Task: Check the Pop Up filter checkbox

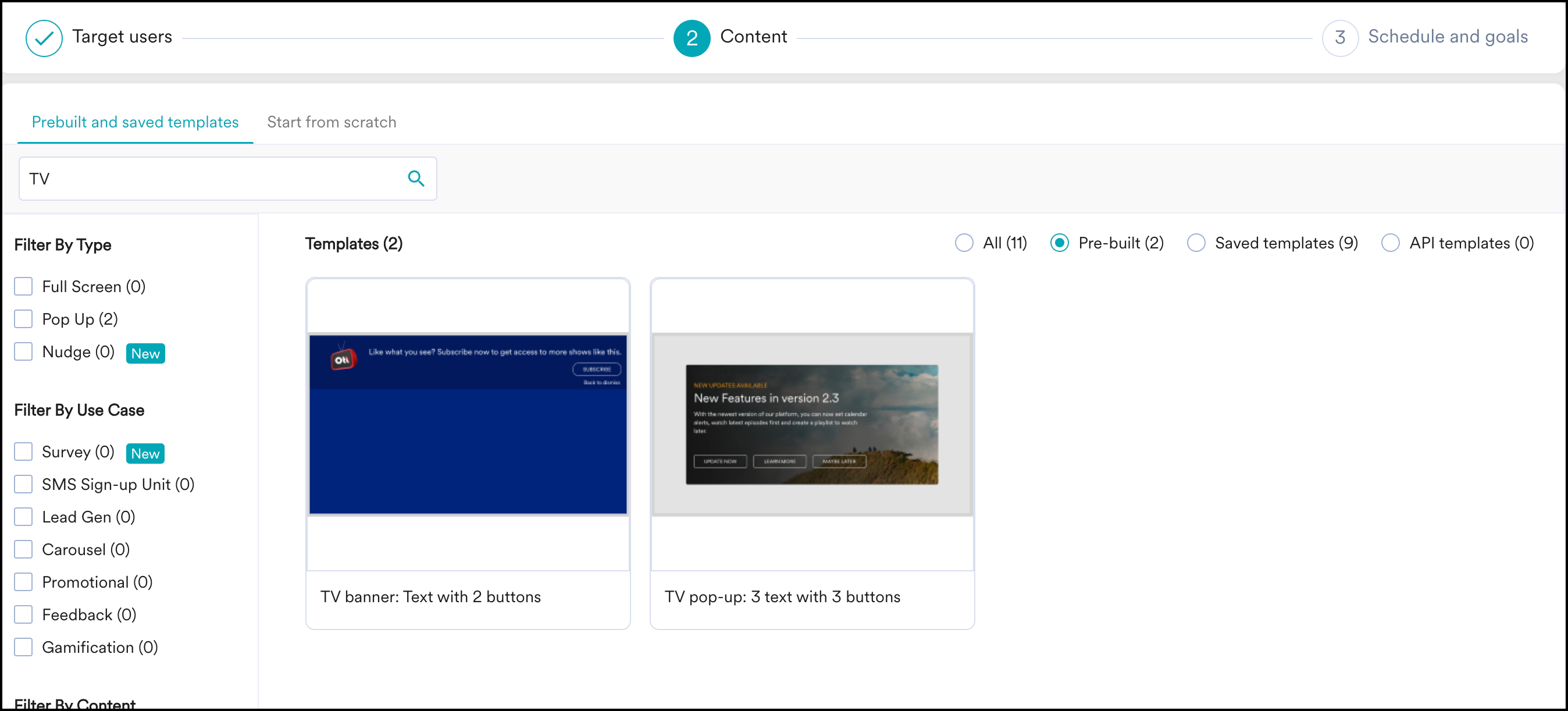Action: 23,319
